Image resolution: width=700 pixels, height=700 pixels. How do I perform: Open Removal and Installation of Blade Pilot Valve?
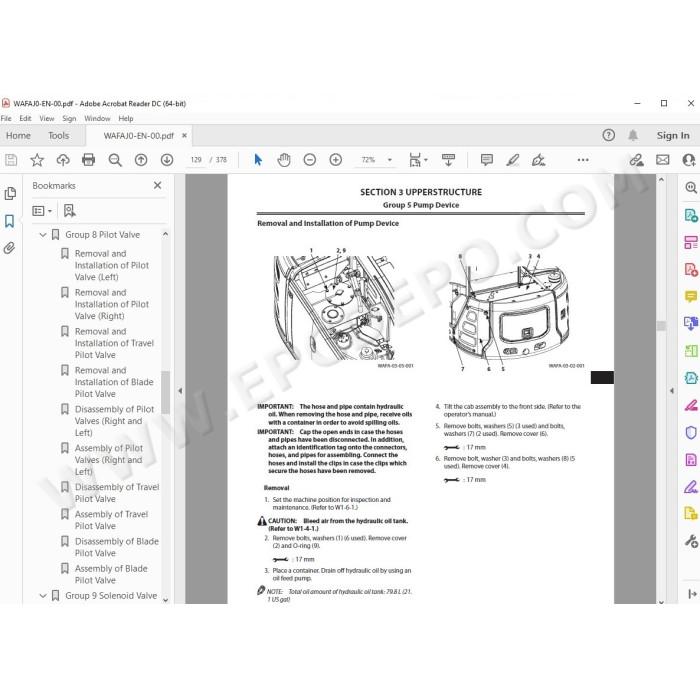tap(114, 382)
